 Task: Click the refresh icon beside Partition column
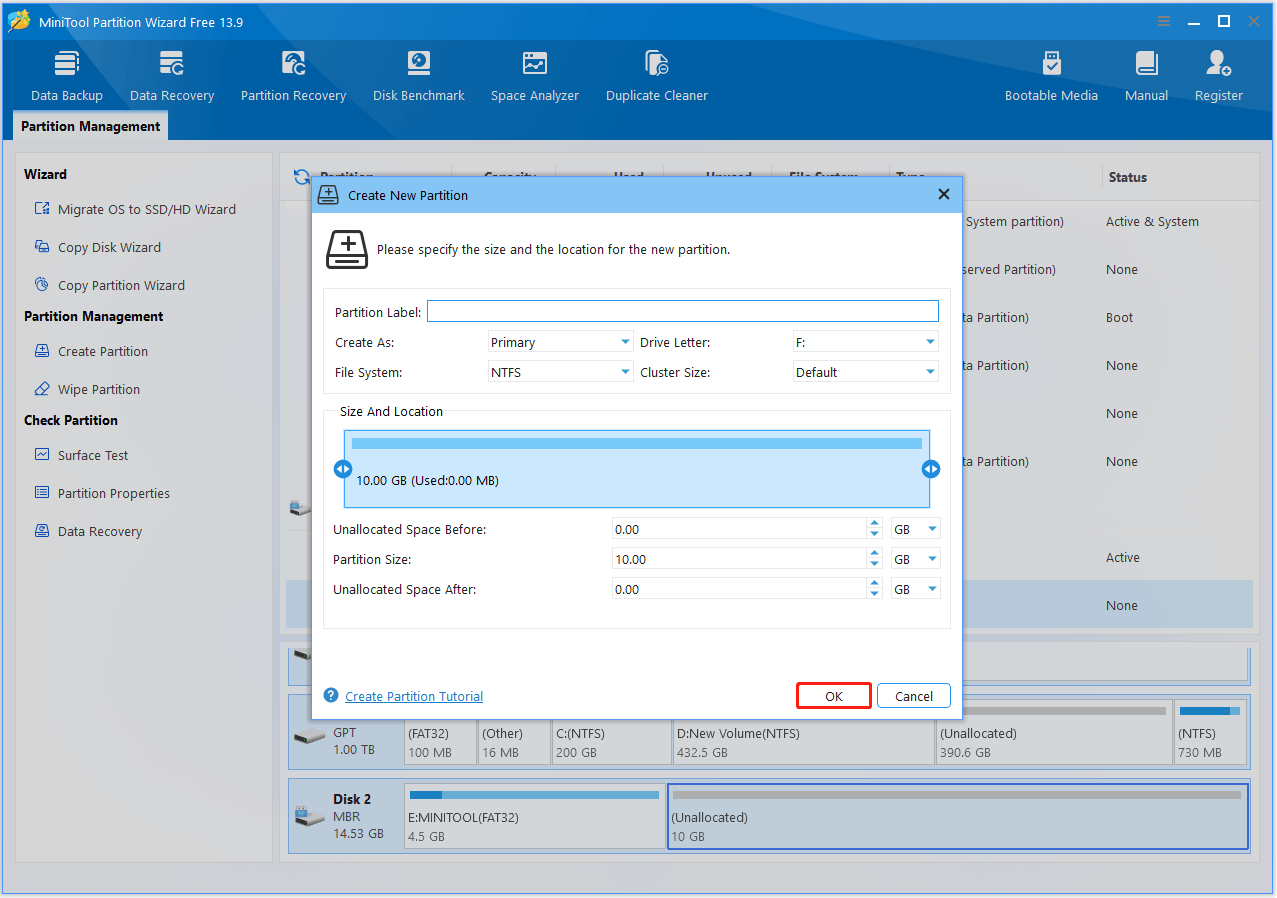click(x=301, y=177)
